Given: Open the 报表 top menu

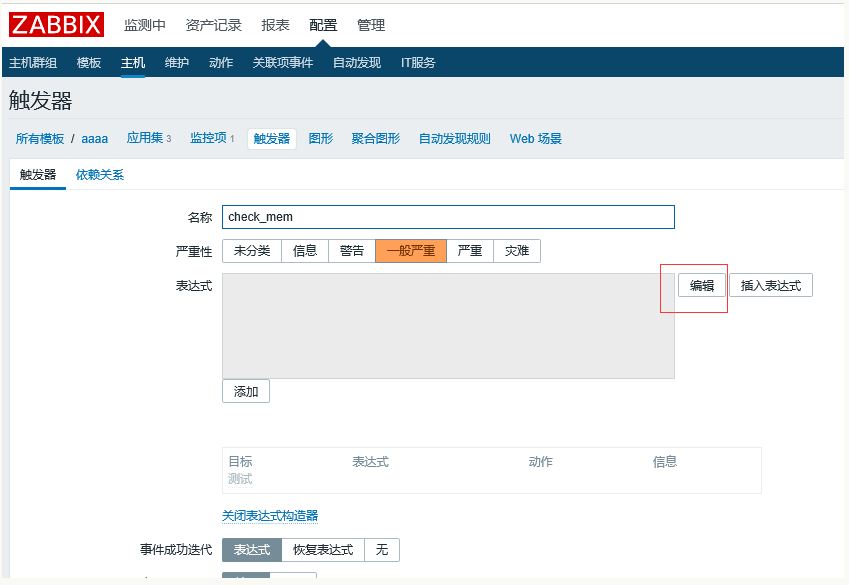Looking at the screenshot, I should click(x=275, y=25).
